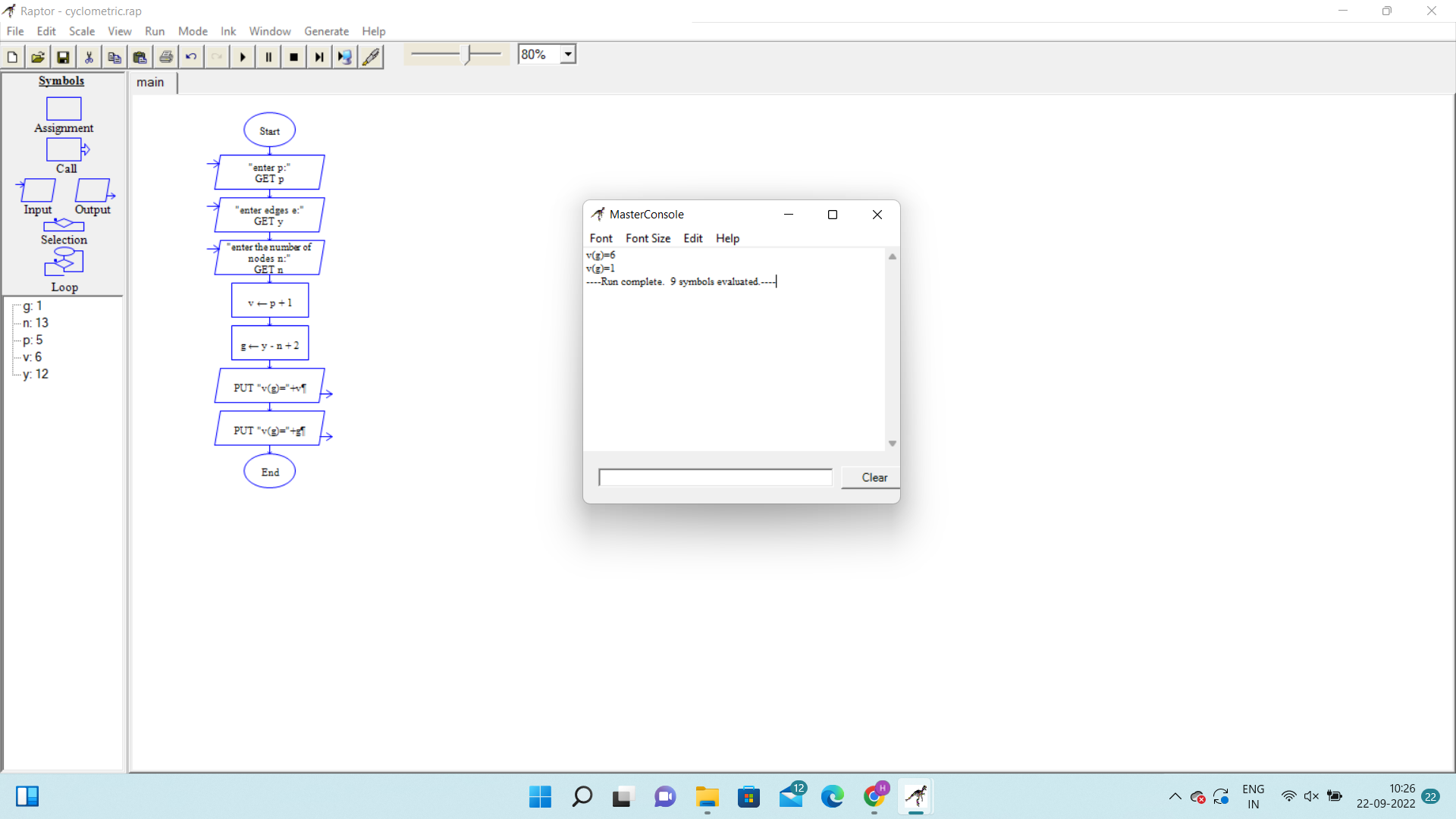Image resolution: width=1456 pixels, height=819 pixels.
Task: Click the Step to Next Shape icon
Action: 319,57
